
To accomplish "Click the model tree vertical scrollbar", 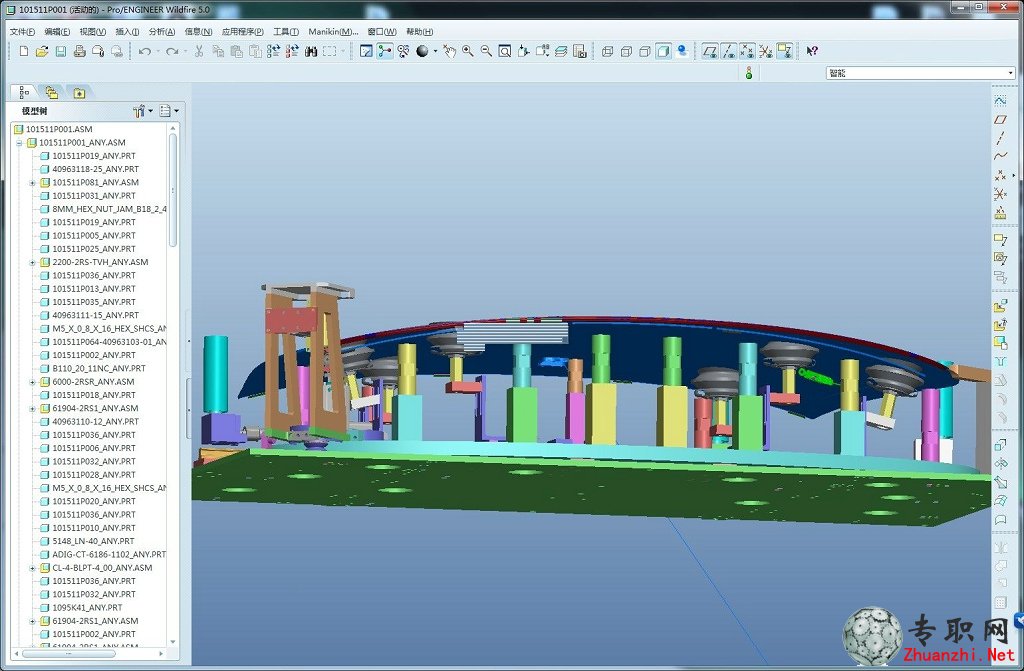I will click(x=173, y=189).
